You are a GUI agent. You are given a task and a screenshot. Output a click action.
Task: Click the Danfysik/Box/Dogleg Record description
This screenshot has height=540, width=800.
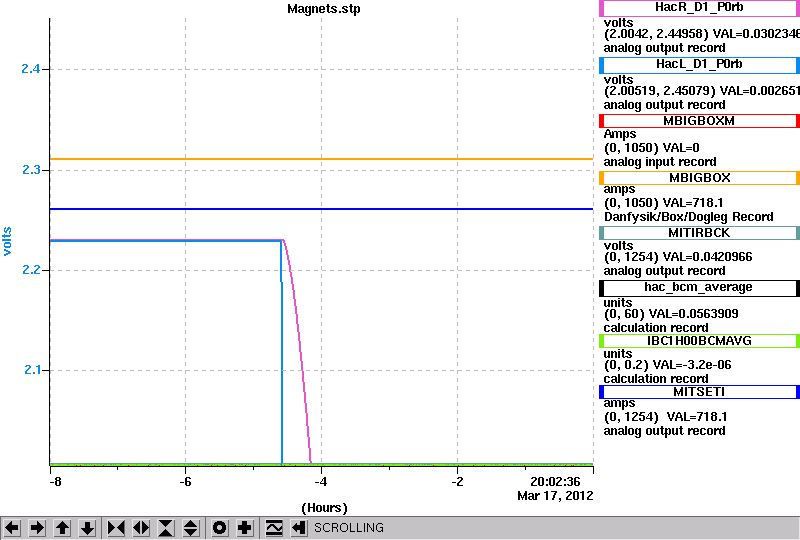point(689,217)
